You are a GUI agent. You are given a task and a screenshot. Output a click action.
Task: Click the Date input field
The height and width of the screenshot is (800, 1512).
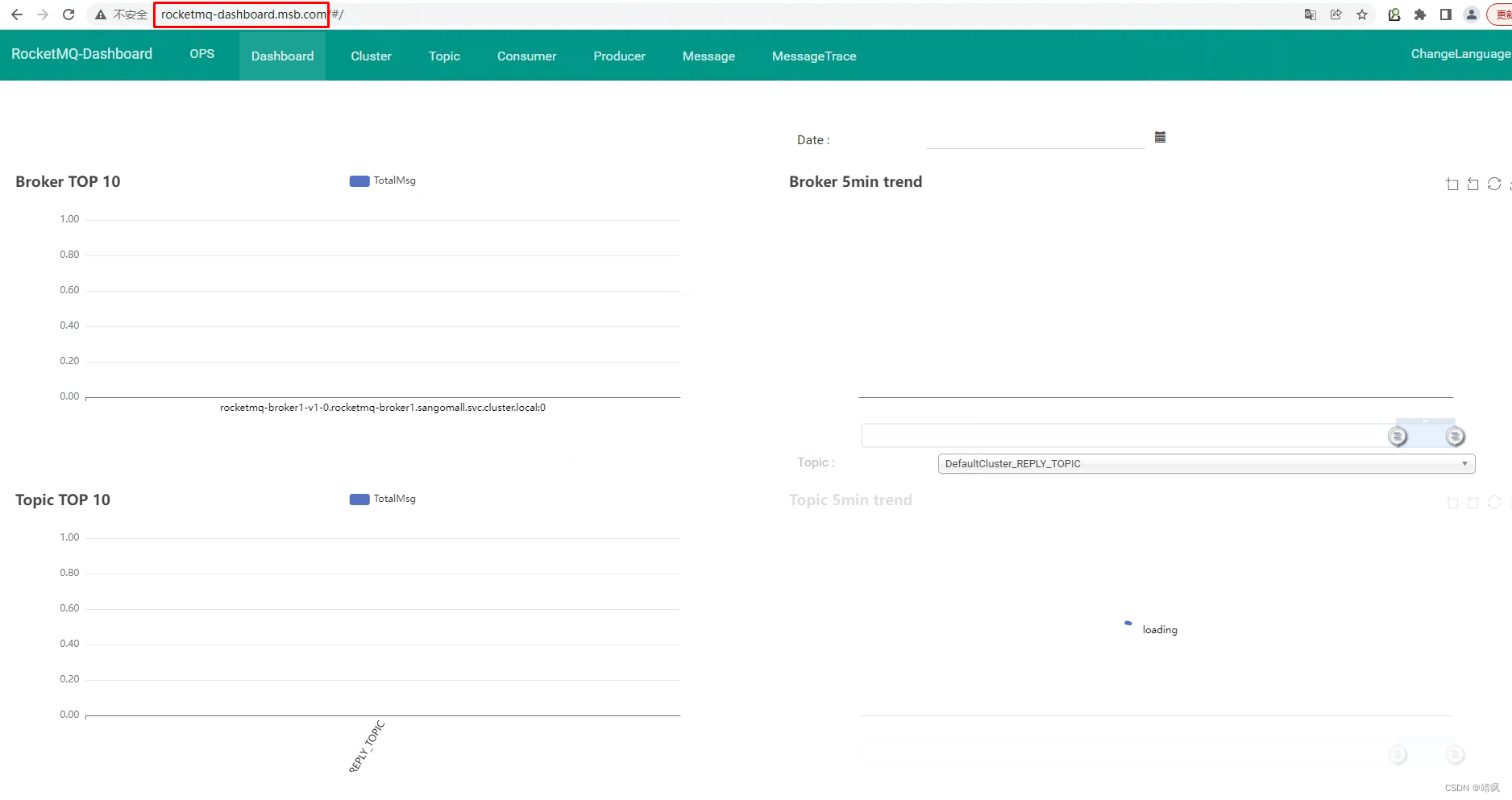(x=1035, y=139)
